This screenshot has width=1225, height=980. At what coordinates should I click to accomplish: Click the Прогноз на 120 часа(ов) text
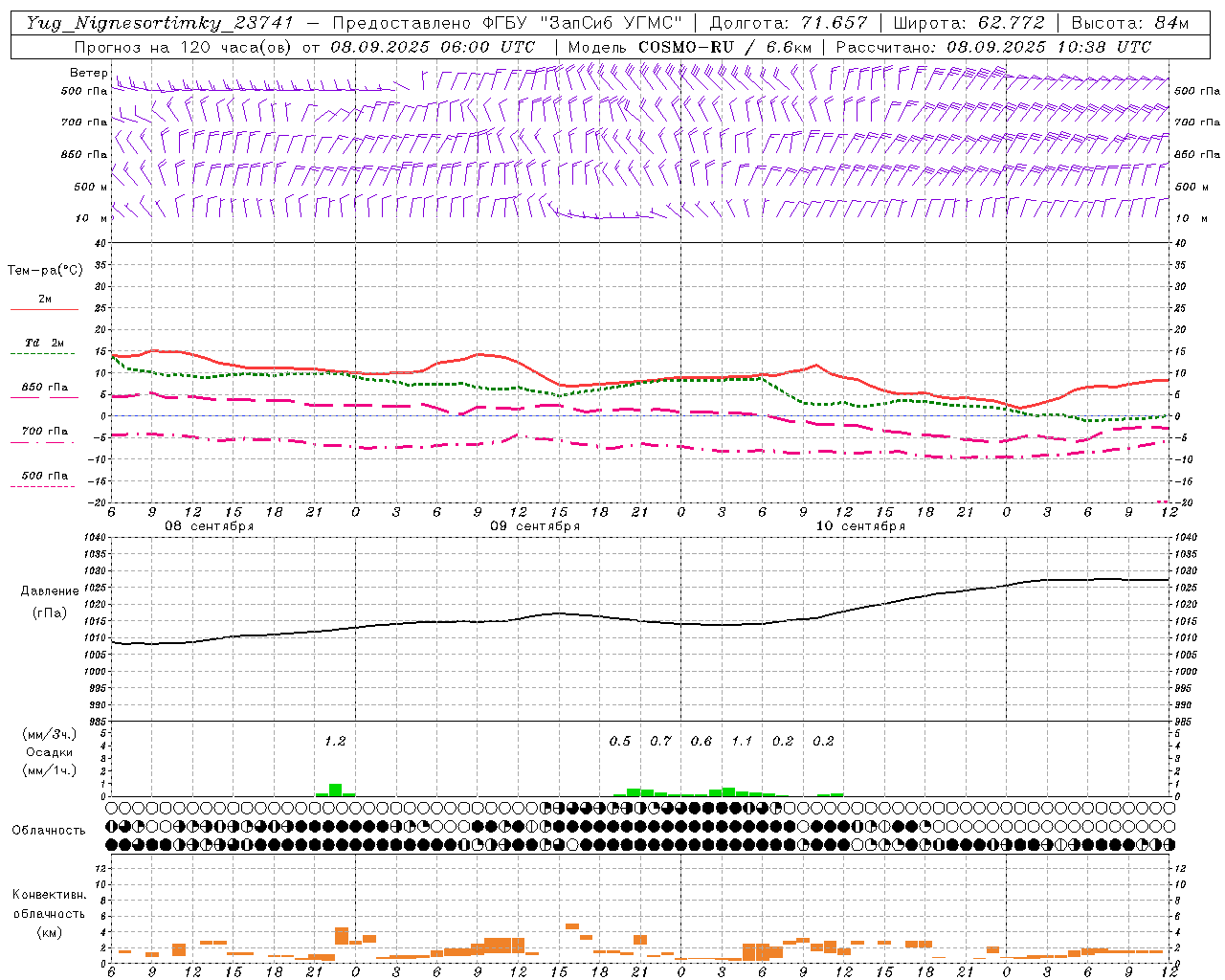coord(185,47)
